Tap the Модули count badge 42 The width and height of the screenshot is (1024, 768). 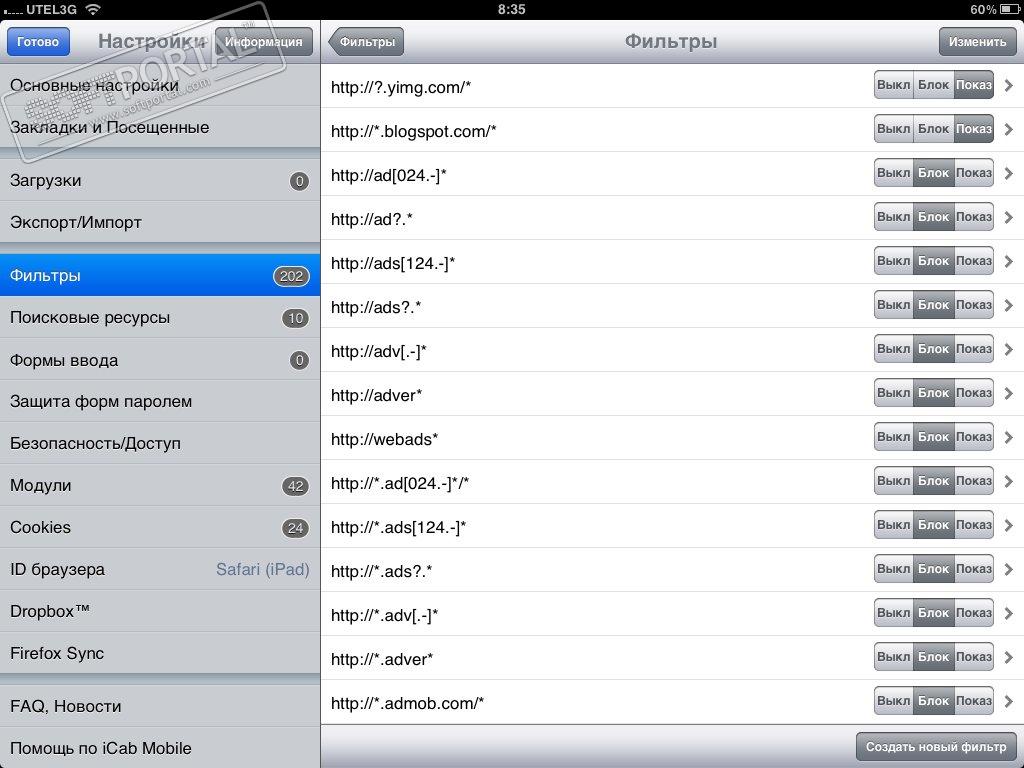(295, 486)
